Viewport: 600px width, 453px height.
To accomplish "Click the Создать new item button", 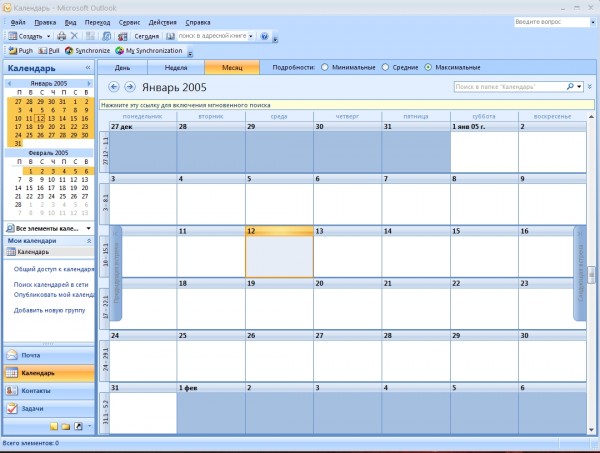I will [x=25, y=36].
